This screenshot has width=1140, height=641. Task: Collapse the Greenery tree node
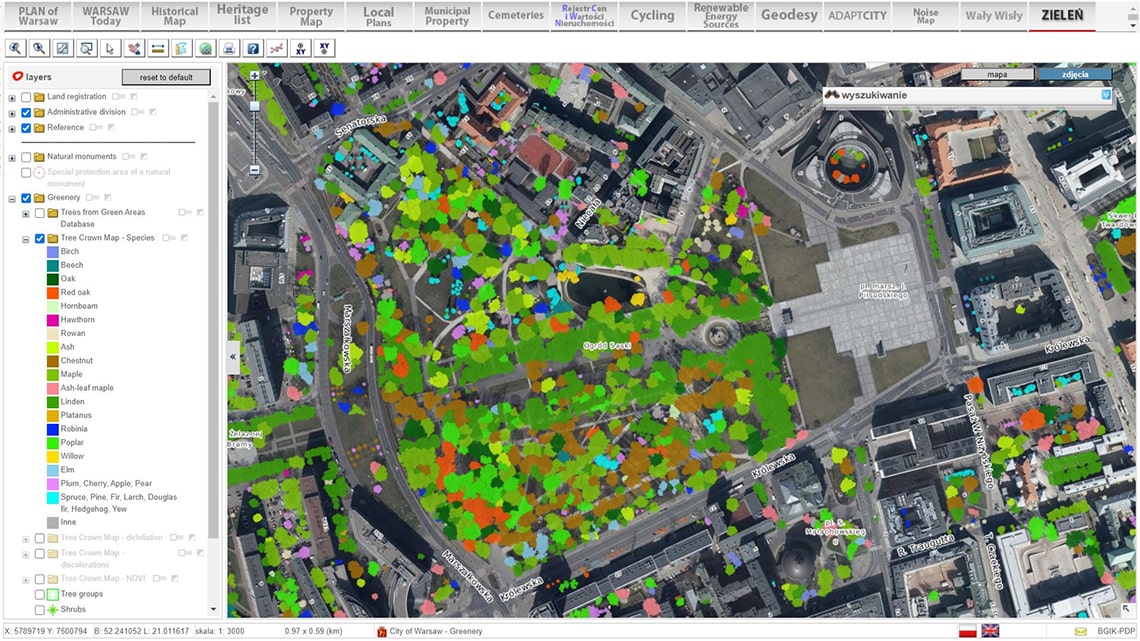[x=12, y=198]
